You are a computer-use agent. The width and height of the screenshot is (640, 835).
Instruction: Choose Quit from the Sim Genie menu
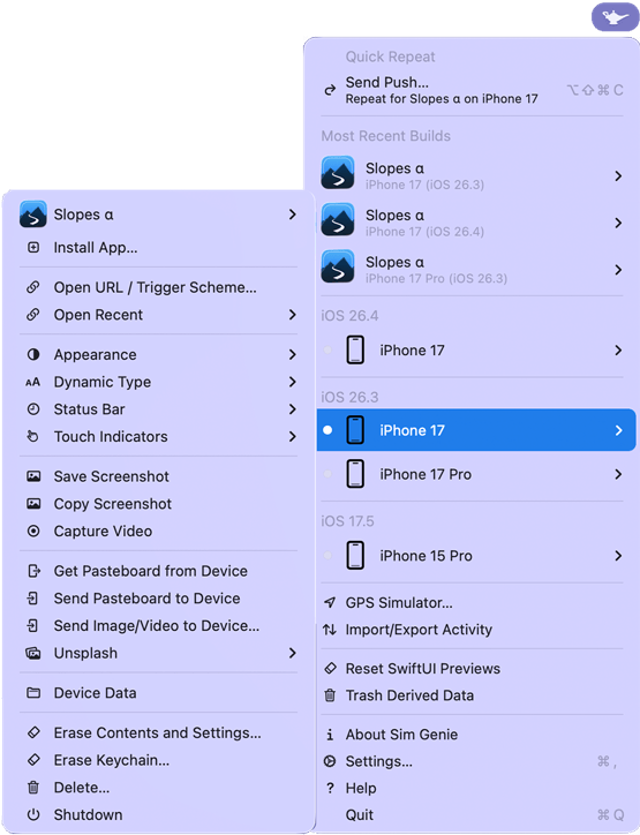coord(472,815)
